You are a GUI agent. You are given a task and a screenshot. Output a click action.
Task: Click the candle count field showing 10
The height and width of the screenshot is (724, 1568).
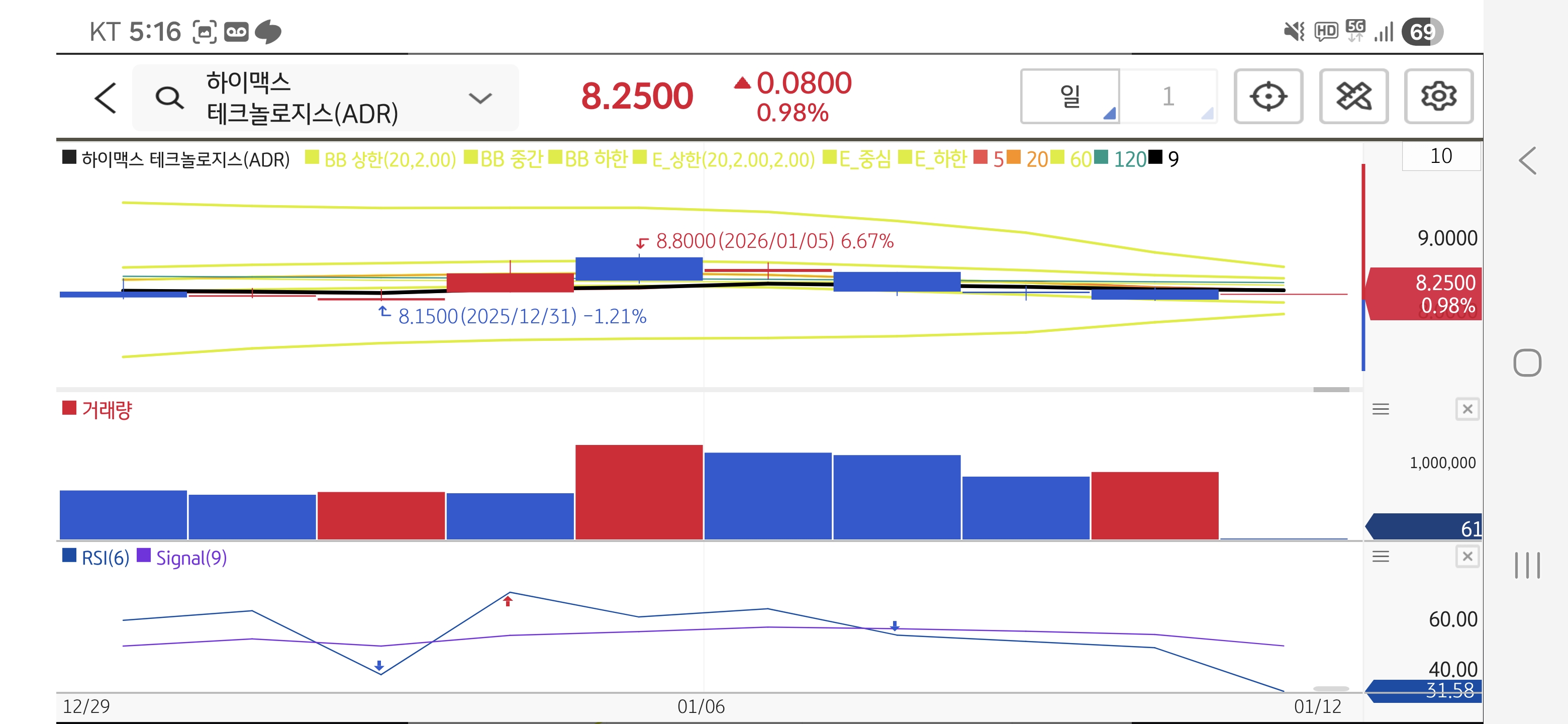coord(1440,156)
